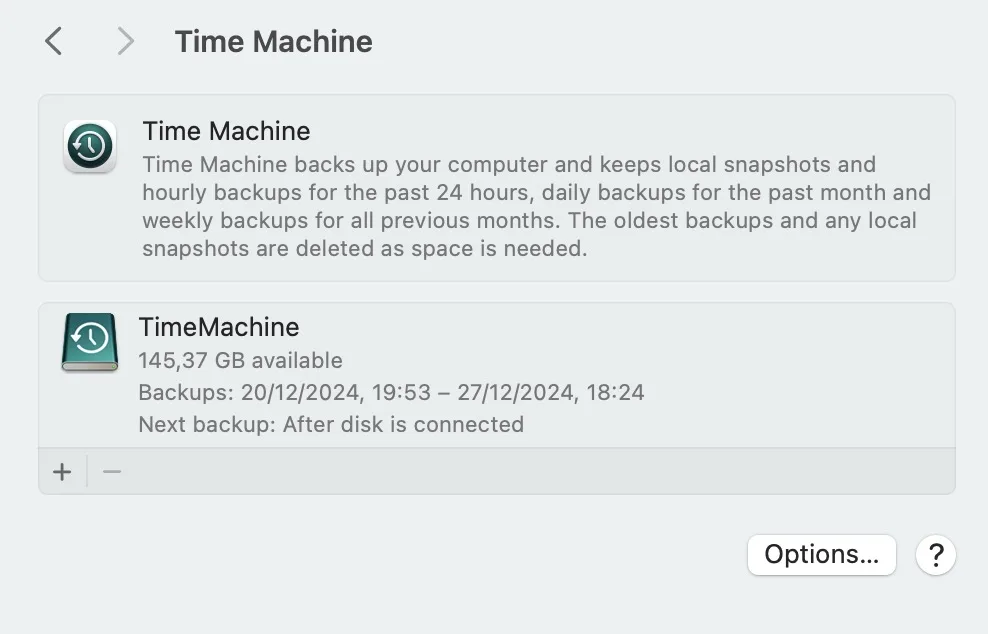This screenshot has height=634, width=988.
Task: Click the text 'snapshots are deleted as space is needed'
Action: [365, 248]
